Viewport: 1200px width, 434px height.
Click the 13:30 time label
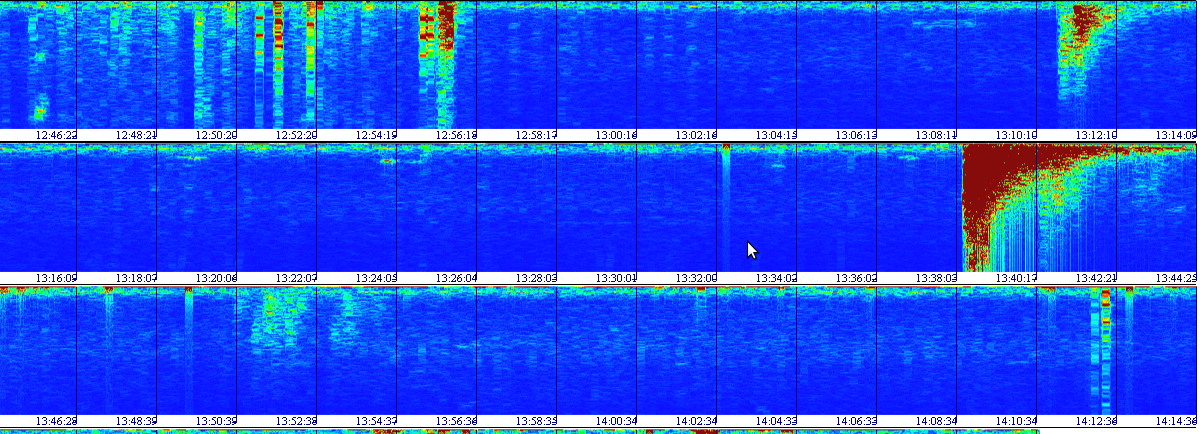coord(616,278)
